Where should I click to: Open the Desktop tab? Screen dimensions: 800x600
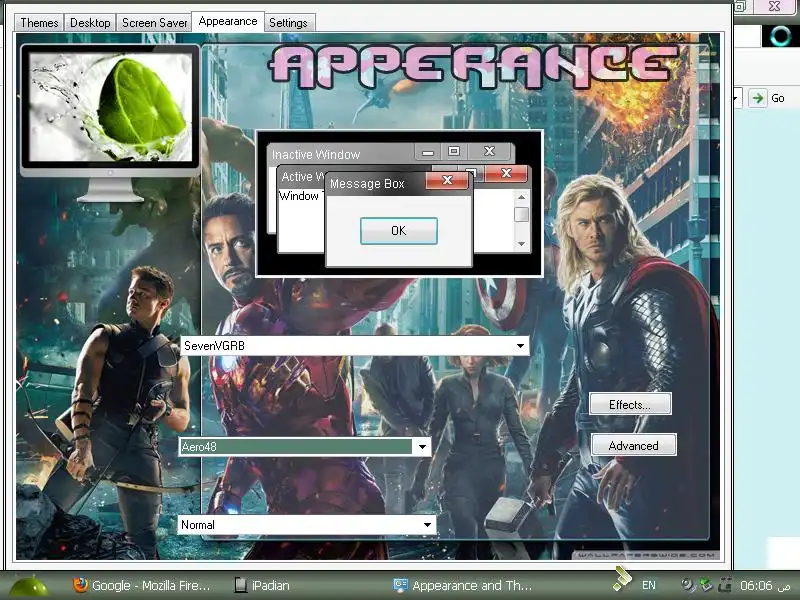[x=90, y=23]
